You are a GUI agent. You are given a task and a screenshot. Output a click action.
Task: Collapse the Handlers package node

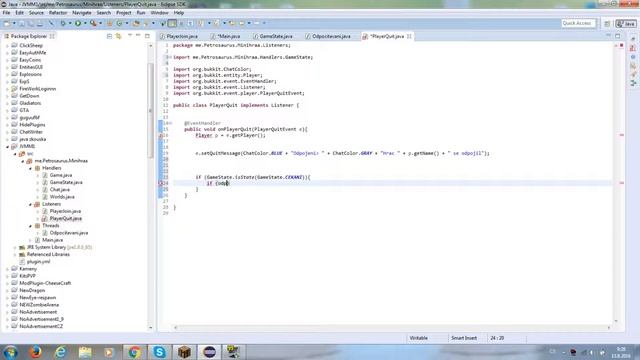pos(30,168)
